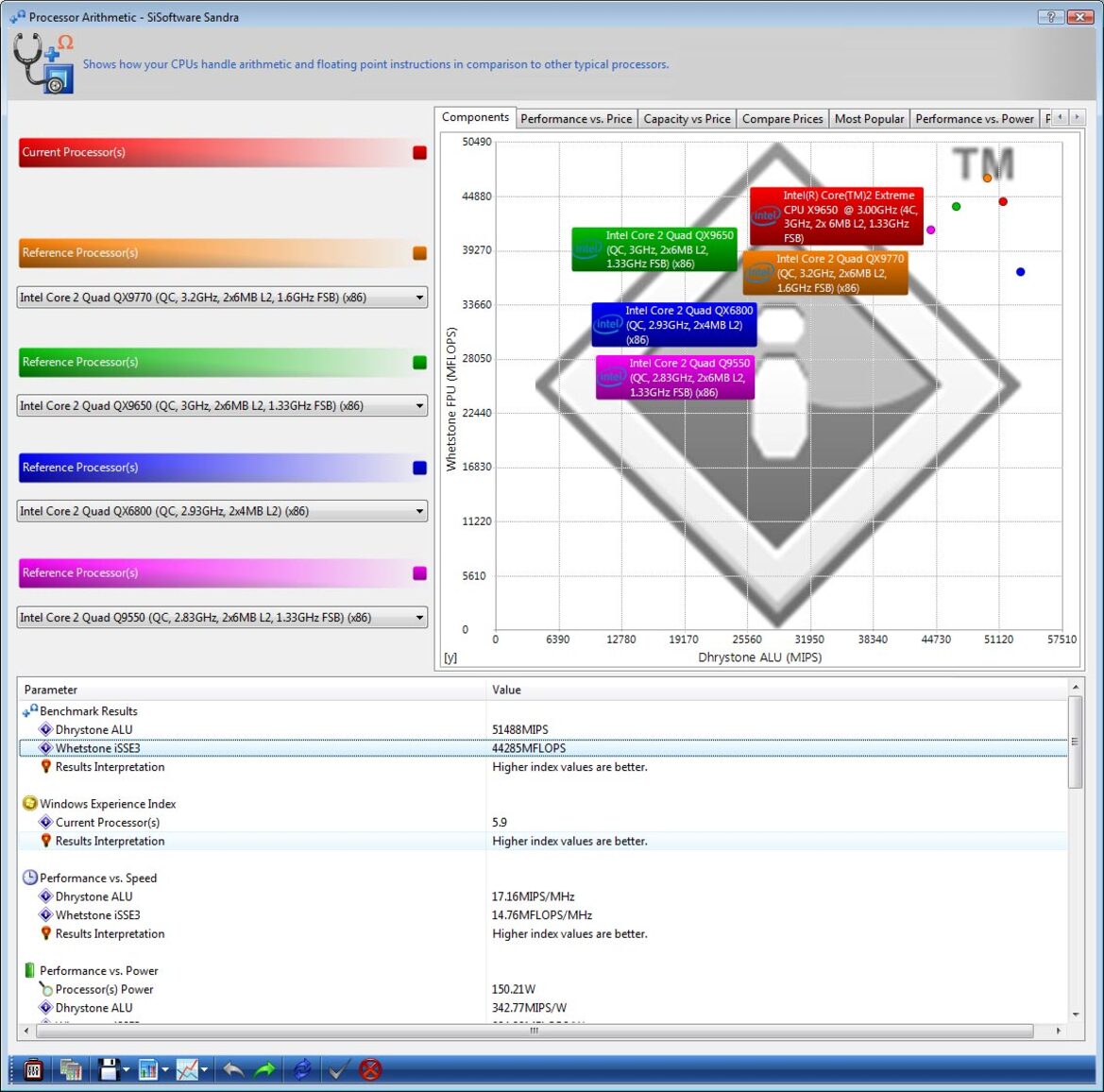Click the red Current Processor color swatch
The width and height of the screenshot is (1104, 1092).
[x=419, y=153]
